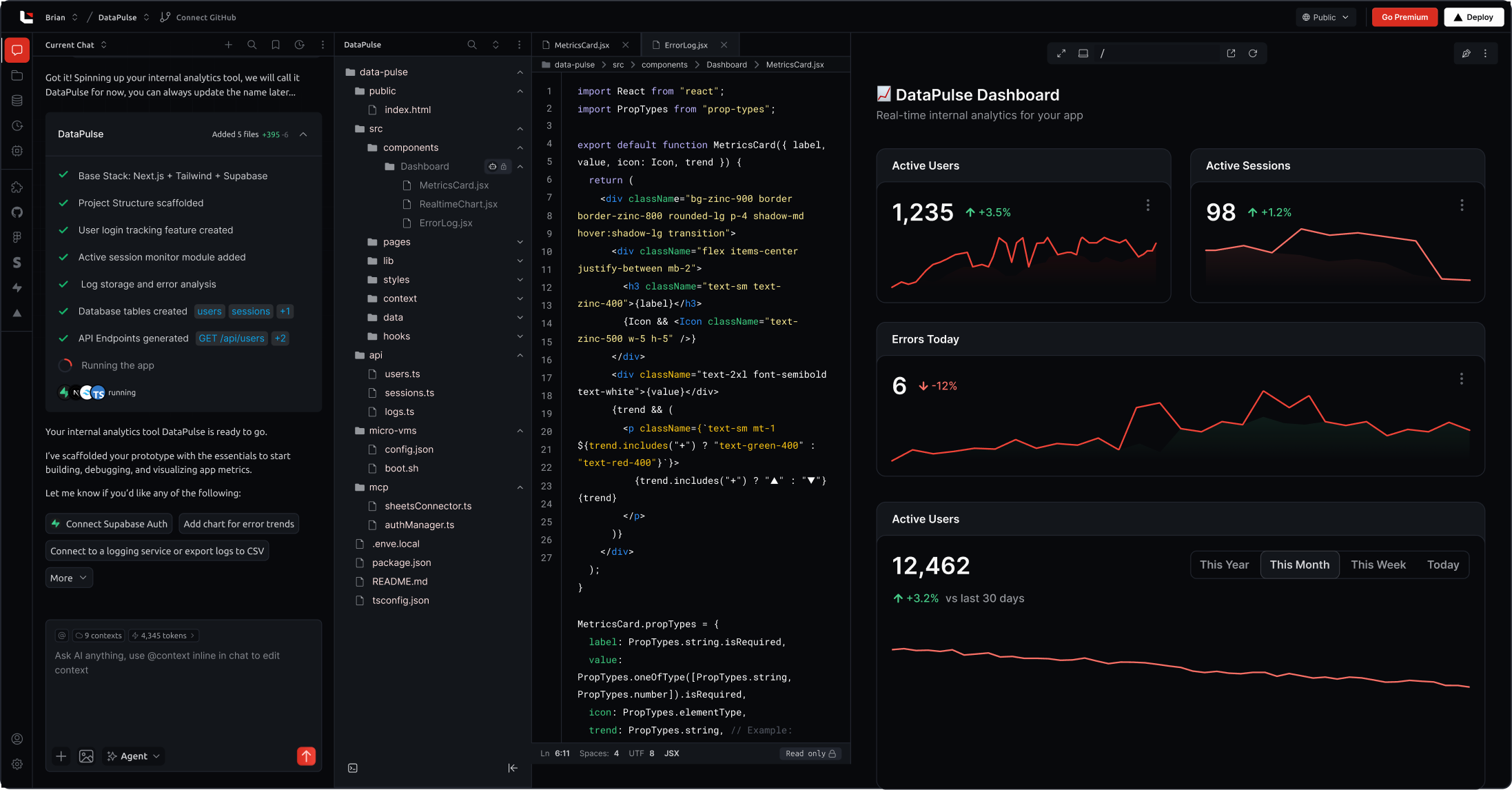Open the lightning bolt icon in left sidebar

click(x=17, y=287)
